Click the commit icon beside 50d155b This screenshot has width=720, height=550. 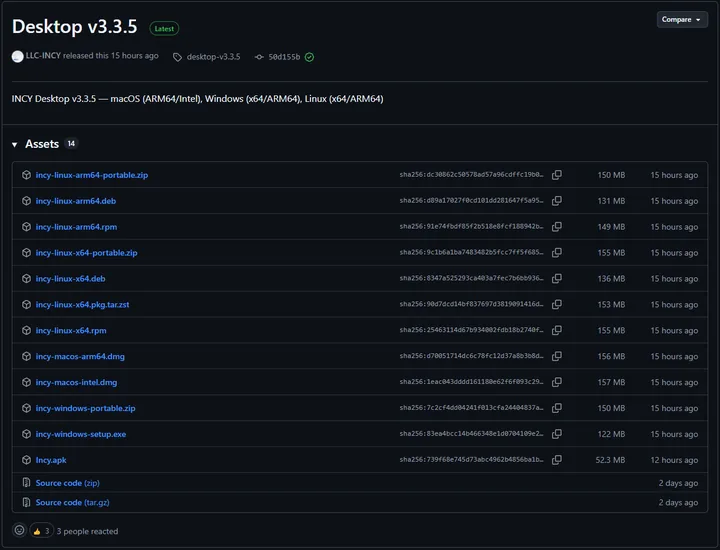[x=259, y=57]
